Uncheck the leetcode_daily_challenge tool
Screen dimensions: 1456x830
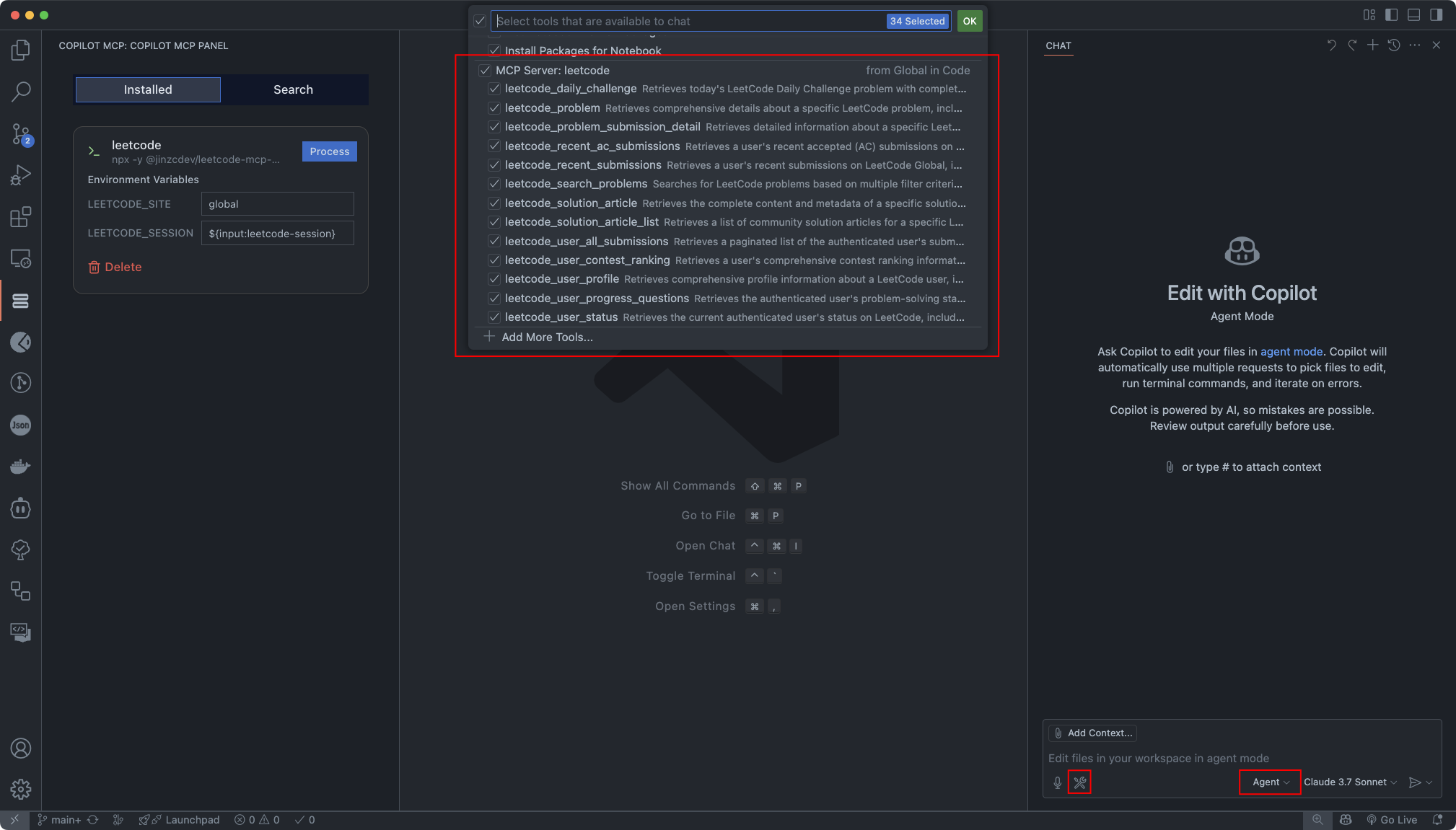tap(494, 89)
